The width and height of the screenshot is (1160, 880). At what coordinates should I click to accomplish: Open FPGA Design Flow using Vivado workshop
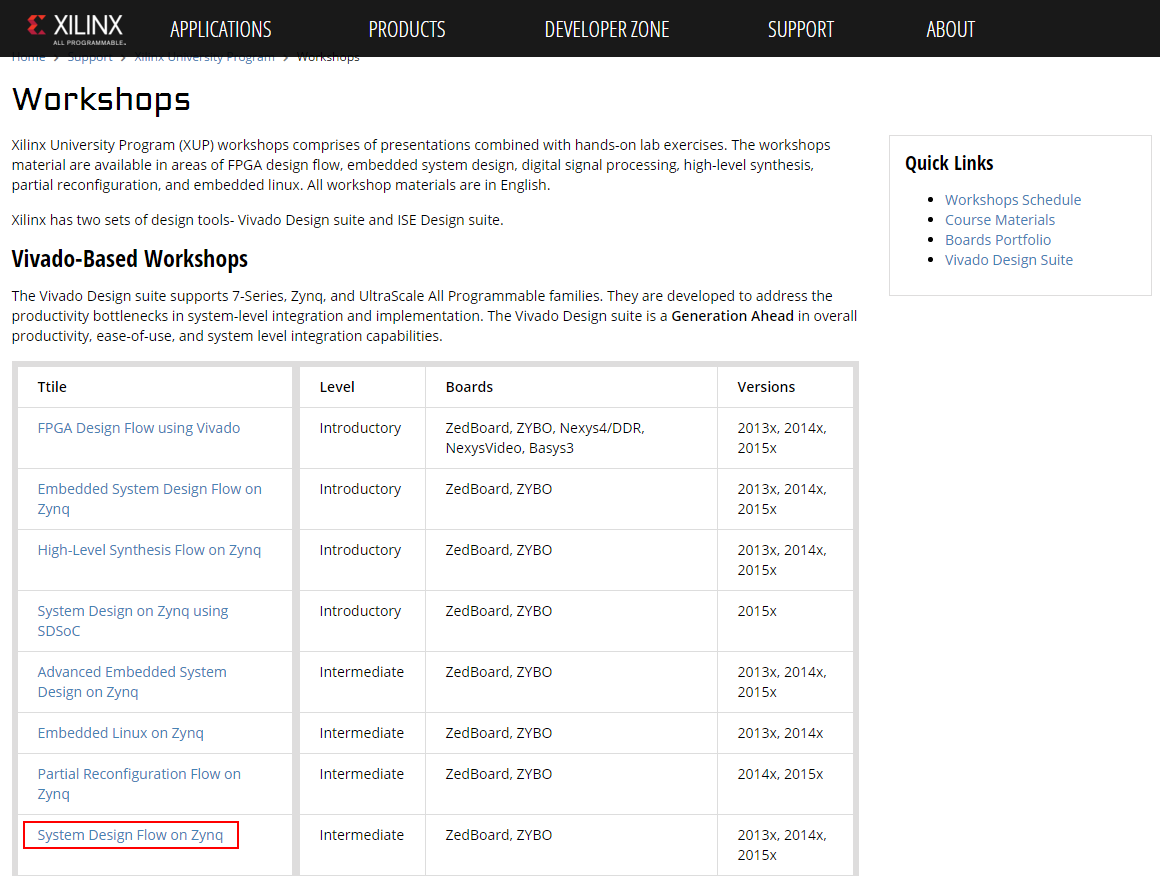coord(138,428)
